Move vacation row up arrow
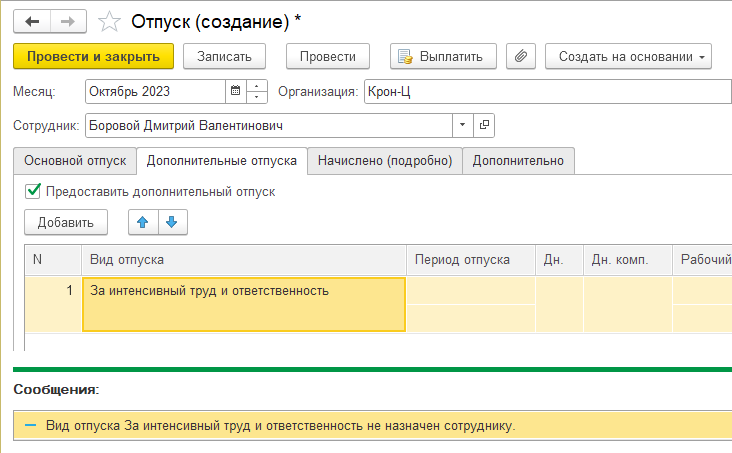 pos(143,222)
